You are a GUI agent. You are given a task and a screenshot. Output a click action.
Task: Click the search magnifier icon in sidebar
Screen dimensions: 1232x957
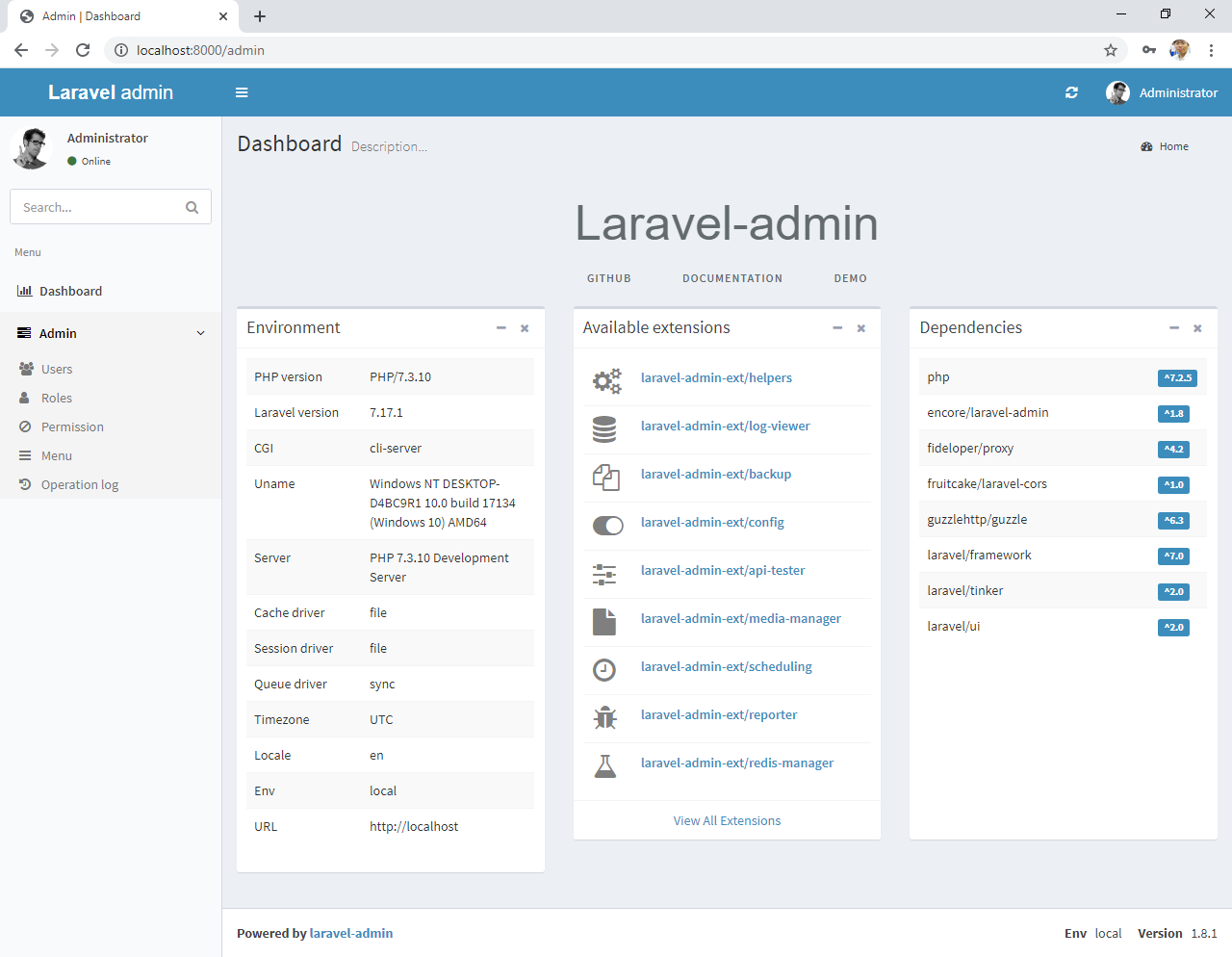192,207
